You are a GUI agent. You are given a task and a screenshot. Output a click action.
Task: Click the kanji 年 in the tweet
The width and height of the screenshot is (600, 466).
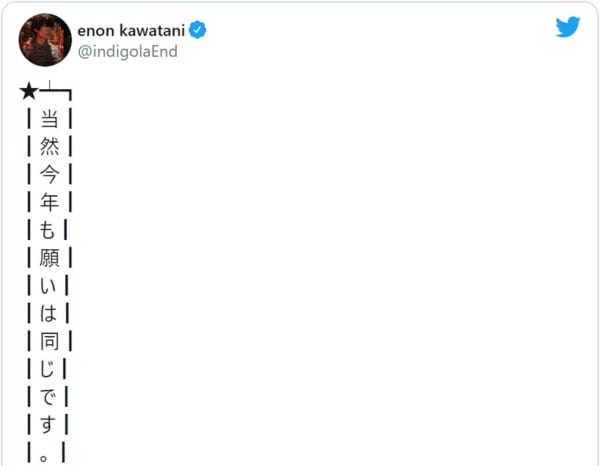tap(49, 202)
